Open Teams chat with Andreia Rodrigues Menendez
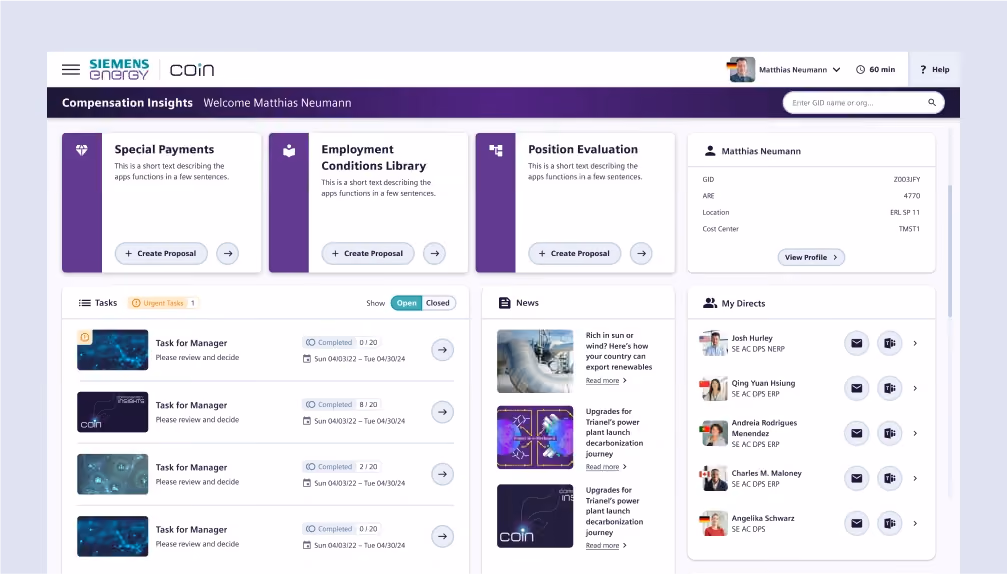Image resolution: width=1007 pixels, height=574 pixels. 889,433
